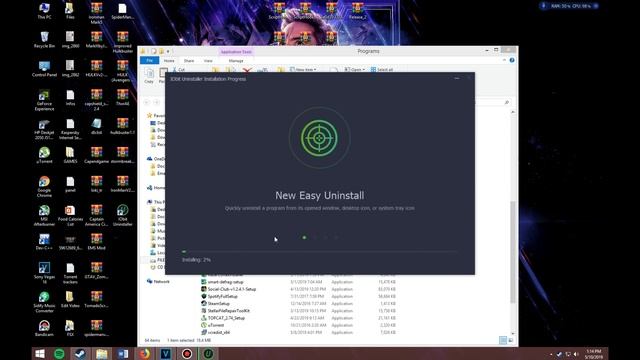640x360 pixels.
Task: Open the Open dropdown in ribbon
Action: click(354, 69)
